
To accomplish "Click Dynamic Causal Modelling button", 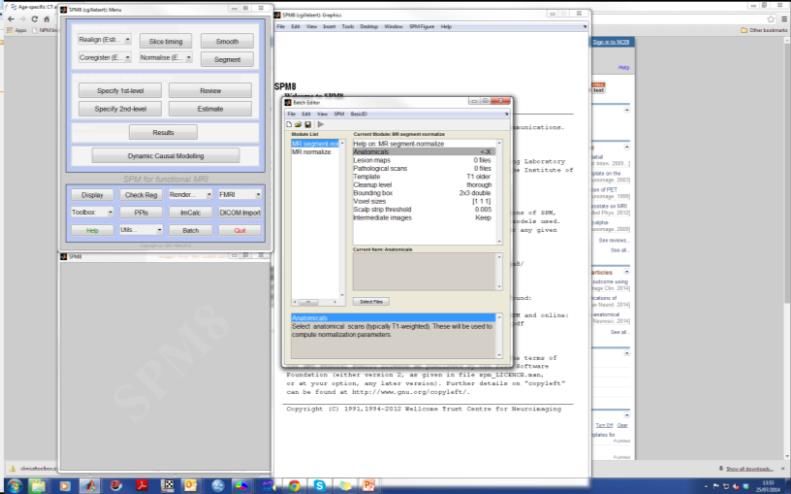I will point(165,156).
